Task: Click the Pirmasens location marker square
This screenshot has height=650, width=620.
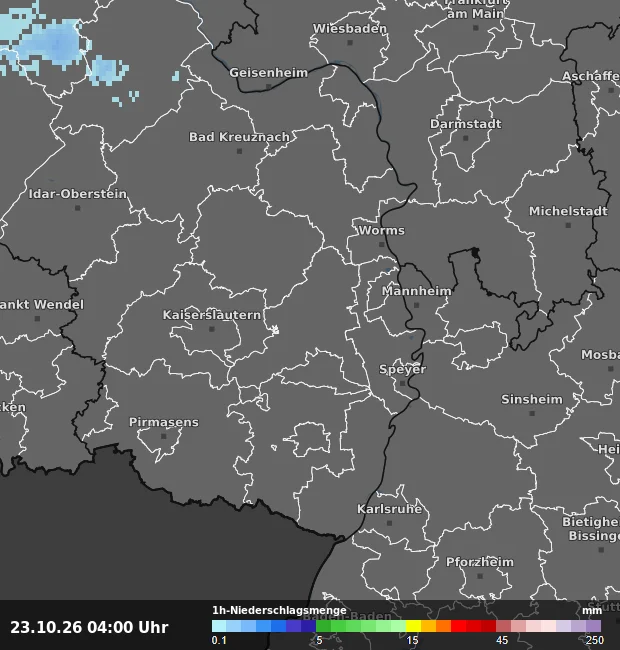Action: [x=164, y=436]
